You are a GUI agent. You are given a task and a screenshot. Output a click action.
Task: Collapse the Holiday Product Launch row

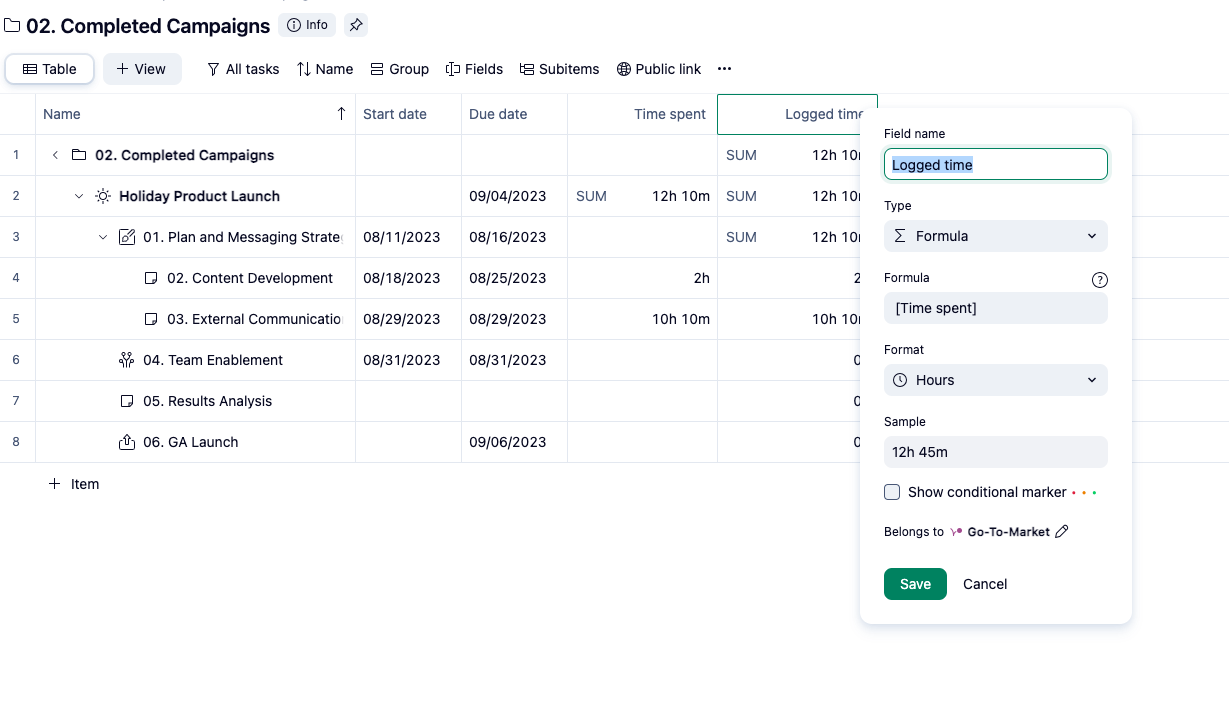(79, 196)
